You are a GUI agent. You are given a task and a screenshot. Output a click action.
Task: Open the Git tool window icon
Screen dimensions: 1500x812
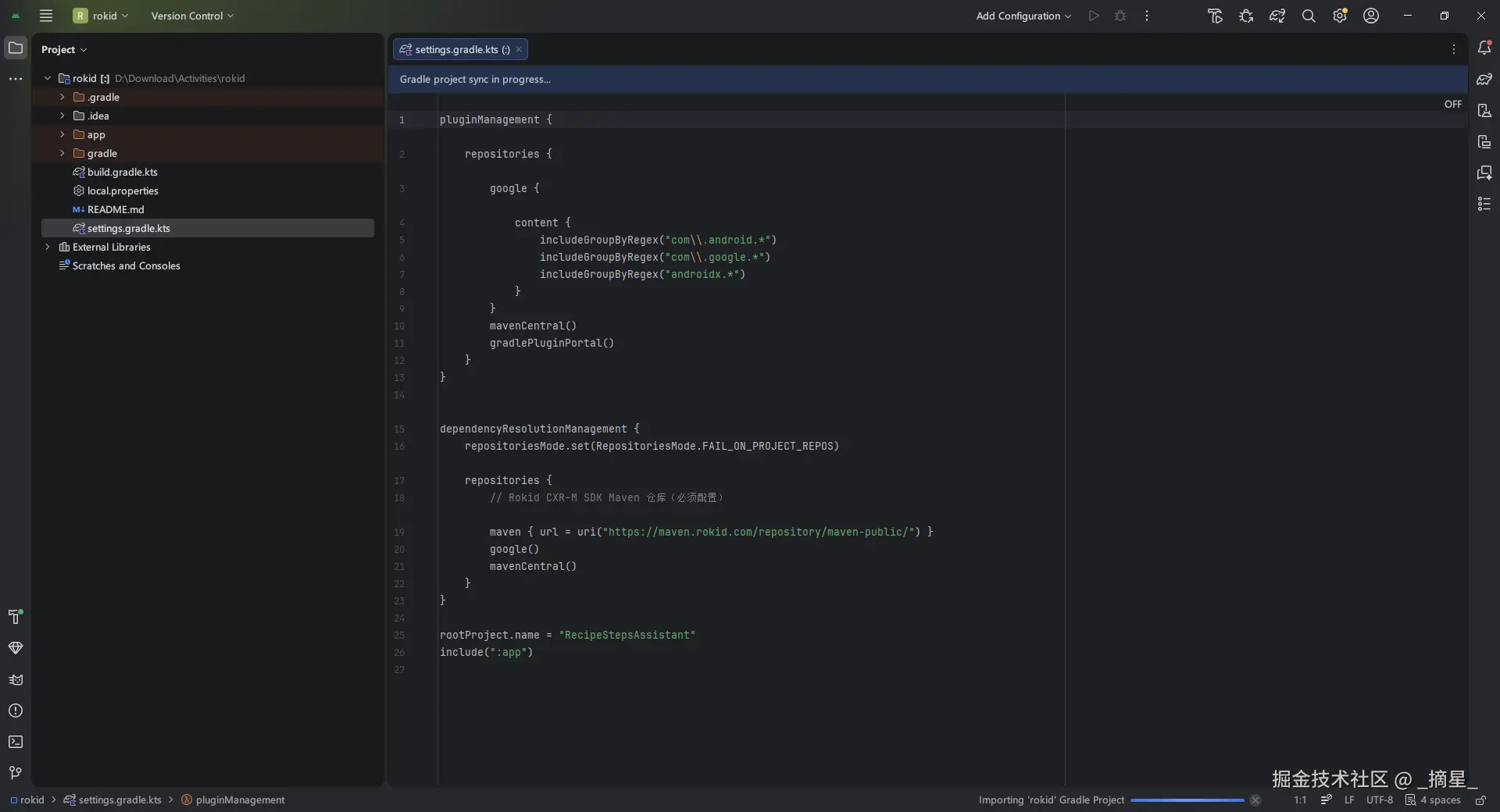point(16,773)
